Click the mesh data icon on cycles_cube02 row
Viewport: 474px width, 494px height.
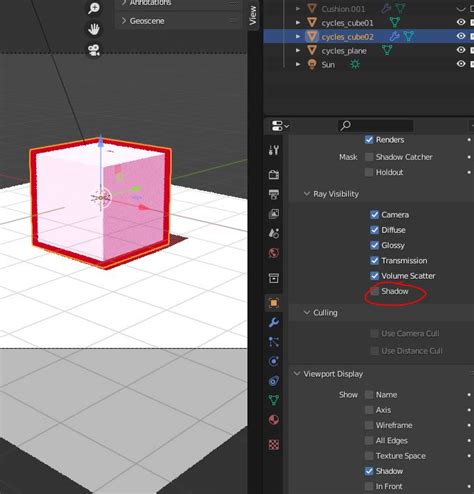(x=408, y=36)
